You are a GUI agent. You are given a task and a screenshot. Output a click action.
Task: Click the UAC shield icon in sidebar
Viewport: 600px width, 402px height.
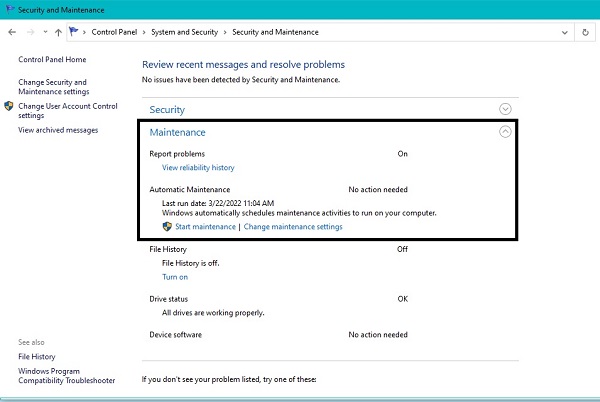(x=9, y=106)
